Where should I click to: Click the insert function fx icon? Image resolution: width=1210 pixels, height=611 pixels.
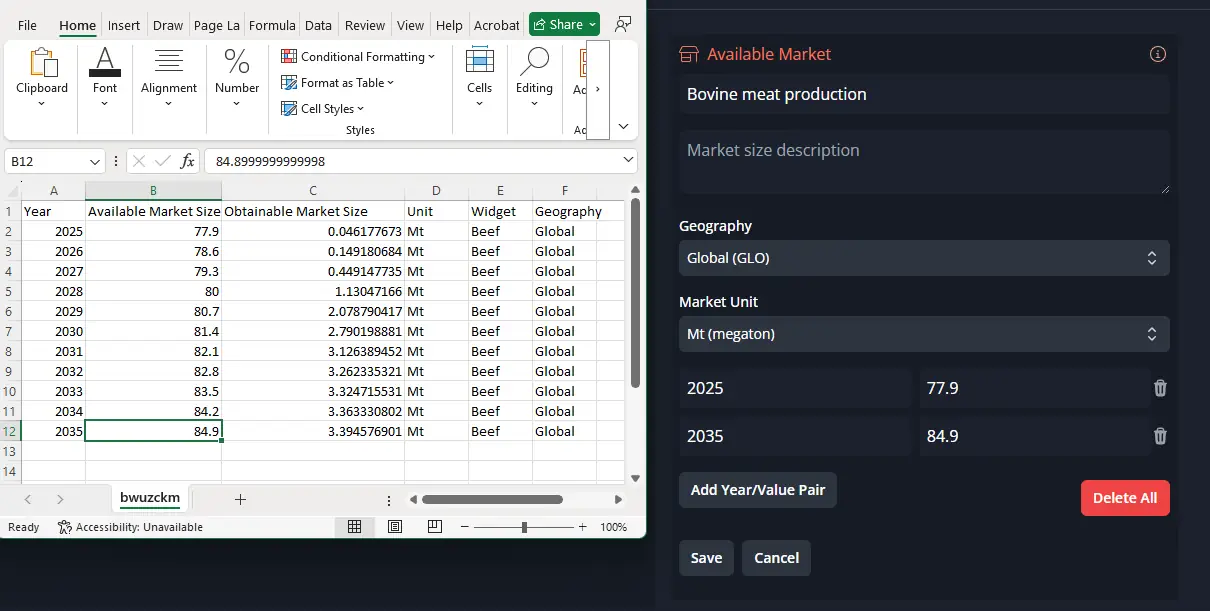pos(187,161)
